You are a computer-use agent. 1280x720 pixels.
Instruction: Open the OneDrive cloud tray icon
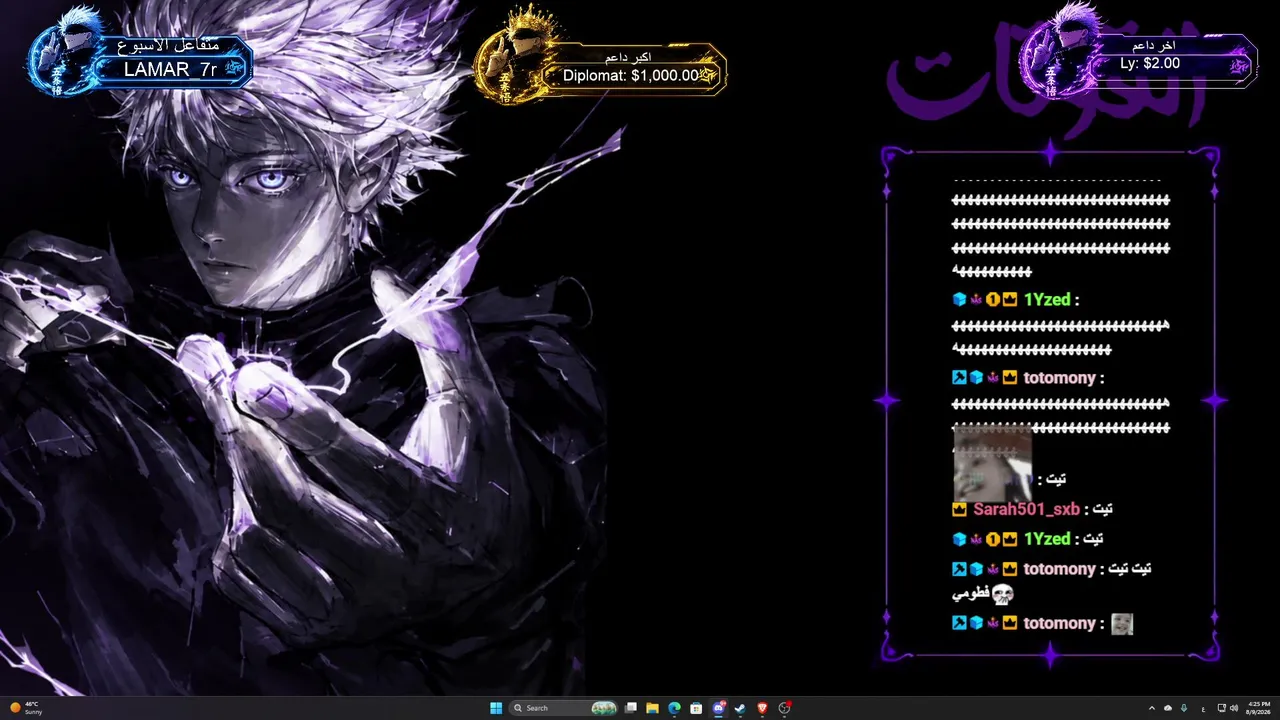point(1168,708)
